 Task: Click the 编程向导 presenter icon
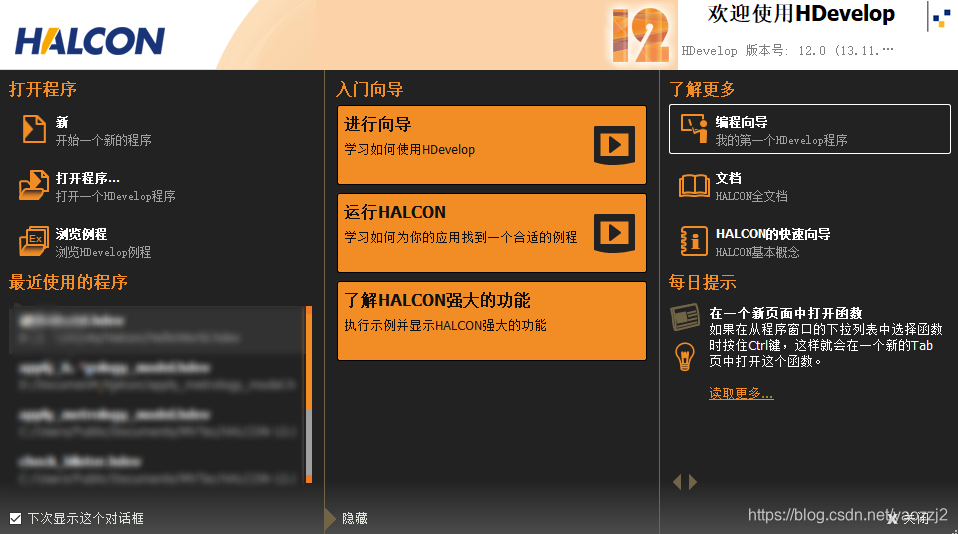click(x=694, y=129)
